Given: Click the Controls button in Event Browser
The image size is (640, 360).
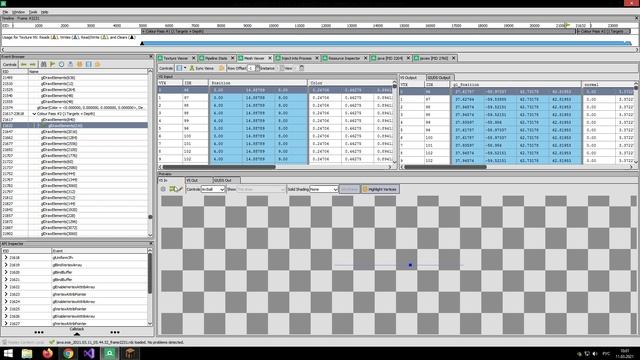Looking at the screenshot, I should 9,64.
